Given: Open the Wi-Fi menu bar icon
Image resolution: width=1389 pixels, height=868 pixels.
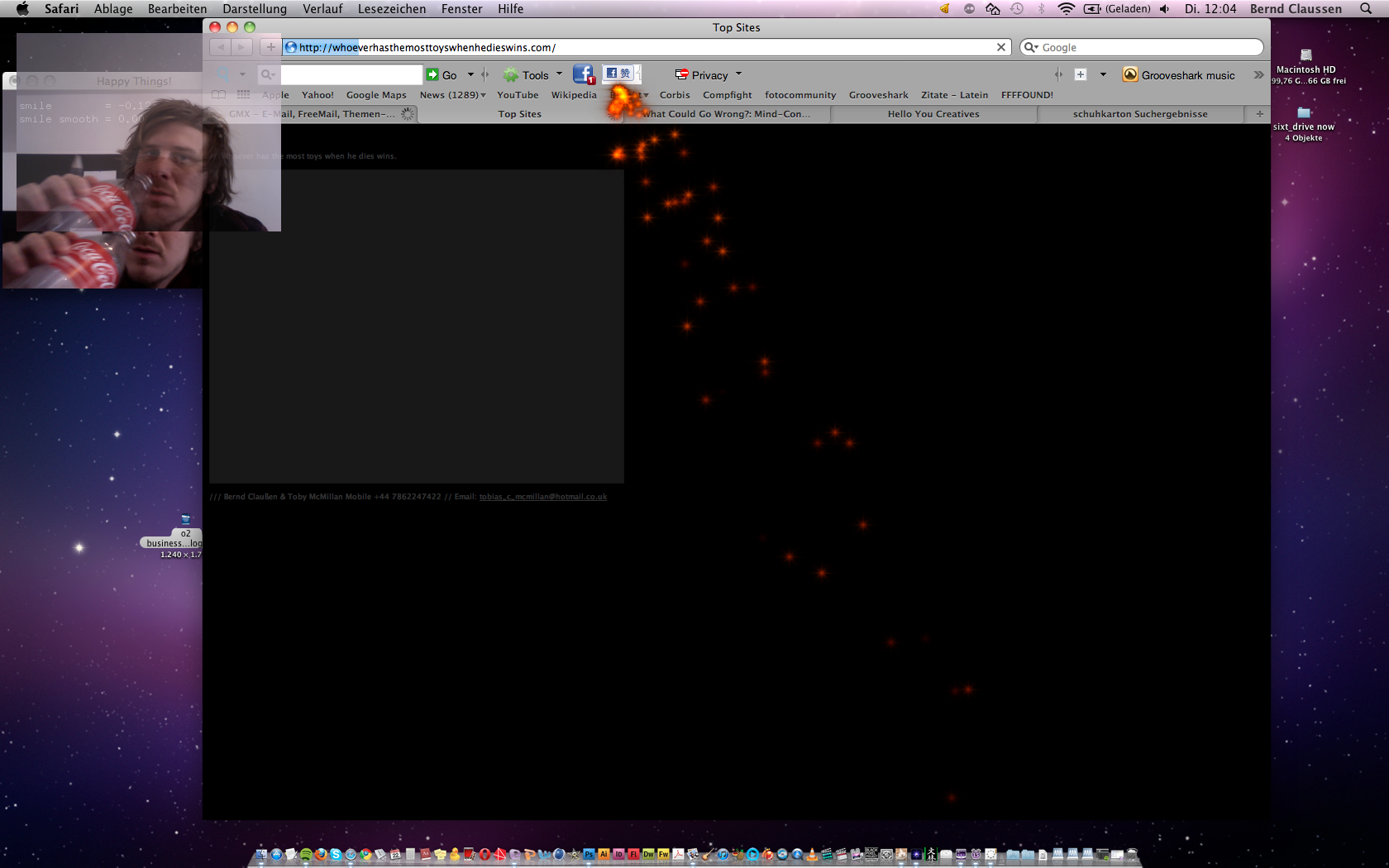Looking at the screenshot, I should click(x=1067, y=9).
